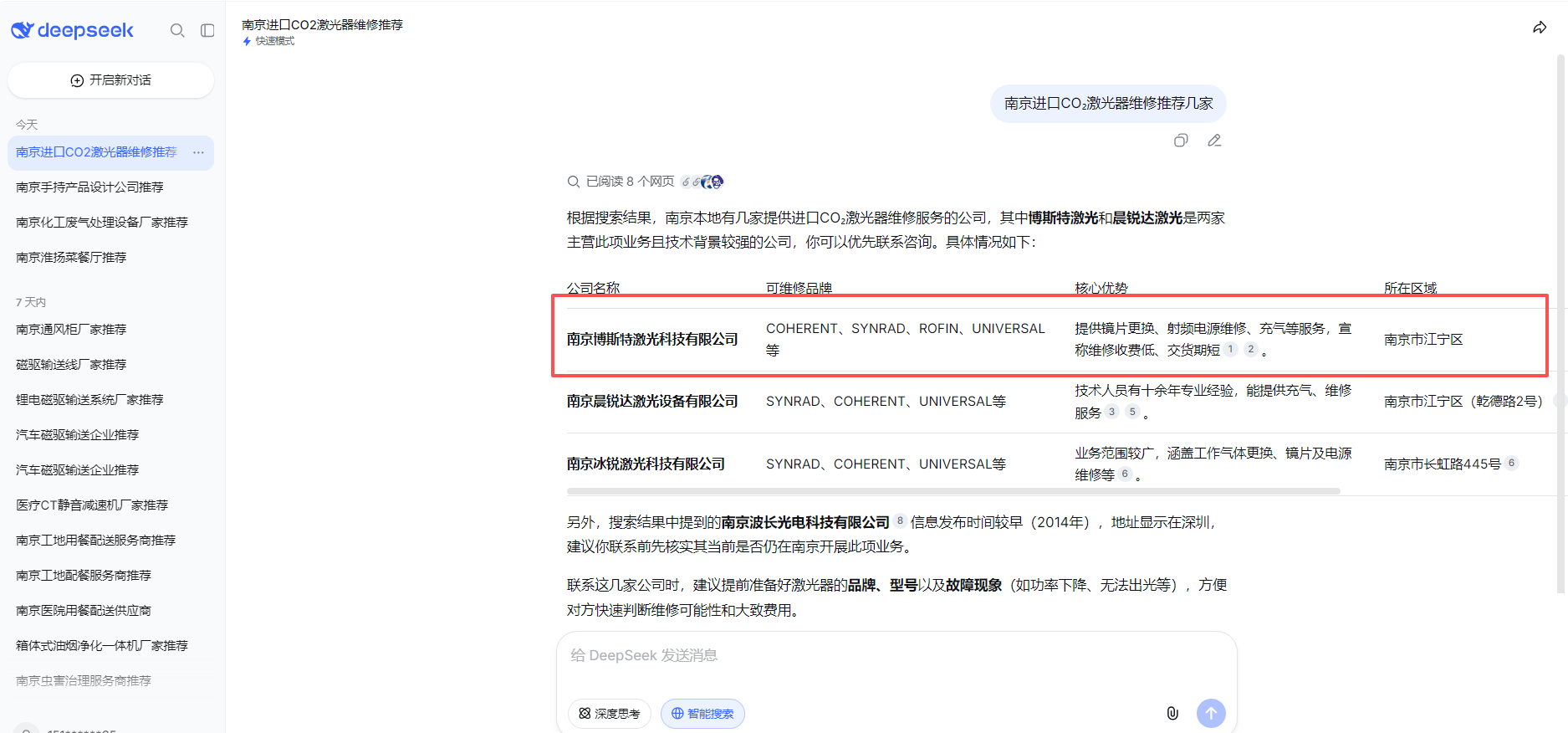Viewport: 1568px width, 733px height.
Task: Open citation badge 3 in the 晨锐达 row
Action: 1111,412
